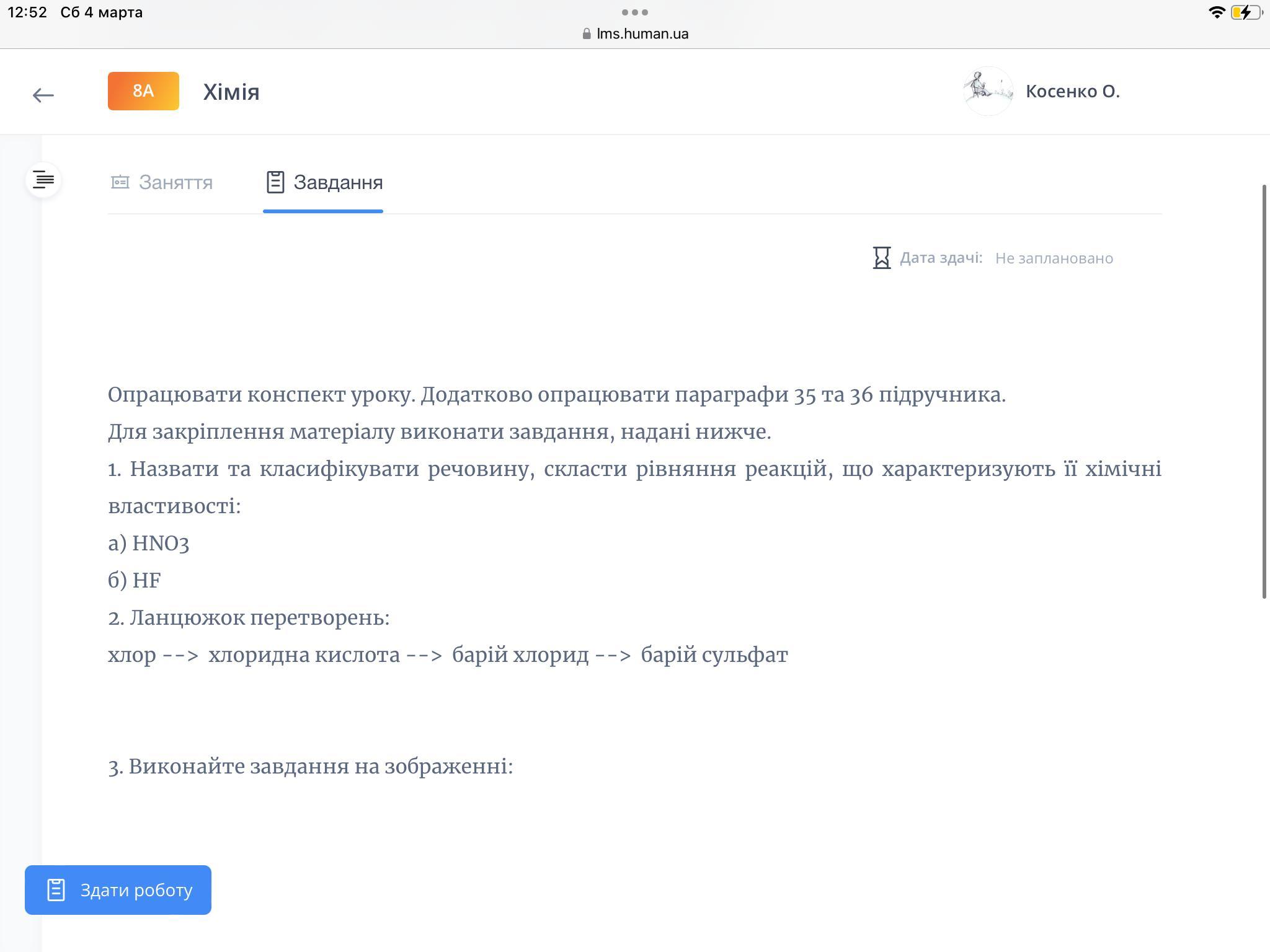This screenshot has height=952, width=1270.
Task: Tap the lms.human.ua address bar
Action: click(x=642, y=33)
